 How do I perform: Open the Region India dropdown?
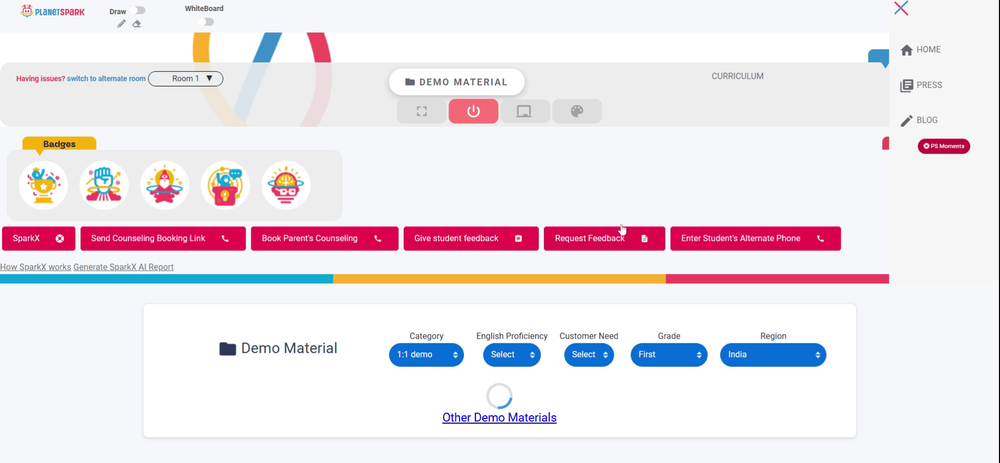point(773,355)
